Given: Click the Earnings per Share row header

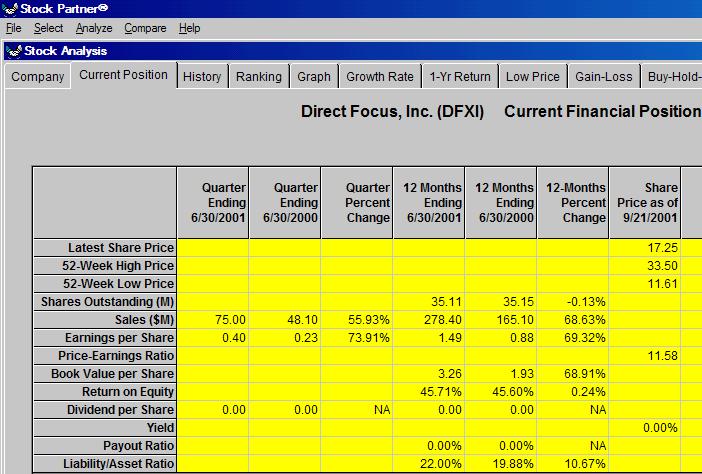Looking at the screenshot, I should tap(105, 337).
